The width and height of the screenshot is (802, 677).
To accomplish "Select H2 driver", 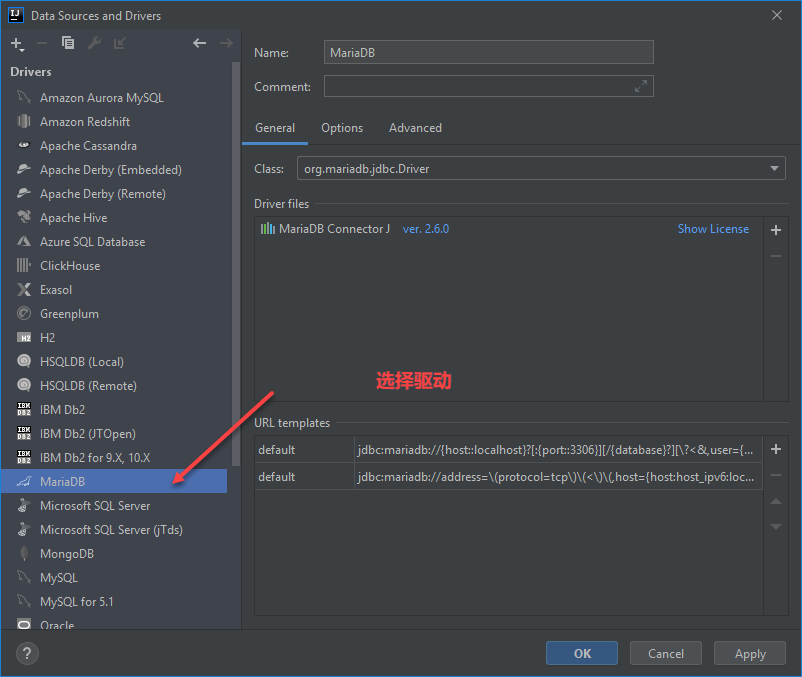I will [114, 338].
